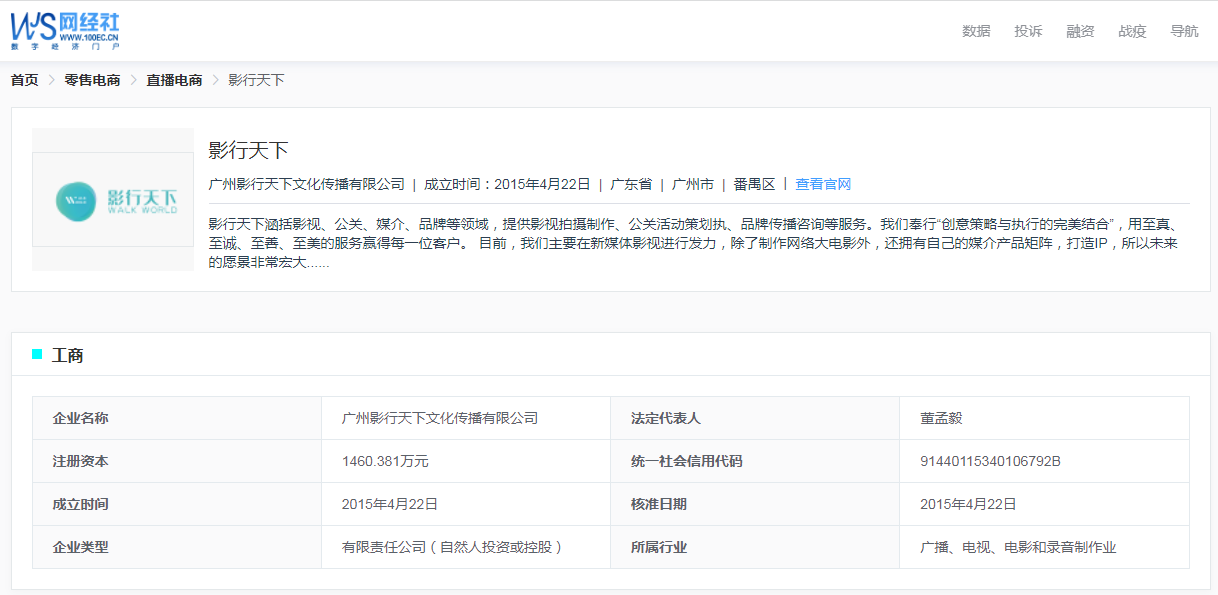1218x595 pixels.
Task: Click the 广州市 location text
Action: pyautogui.click(x=693, y=184)
